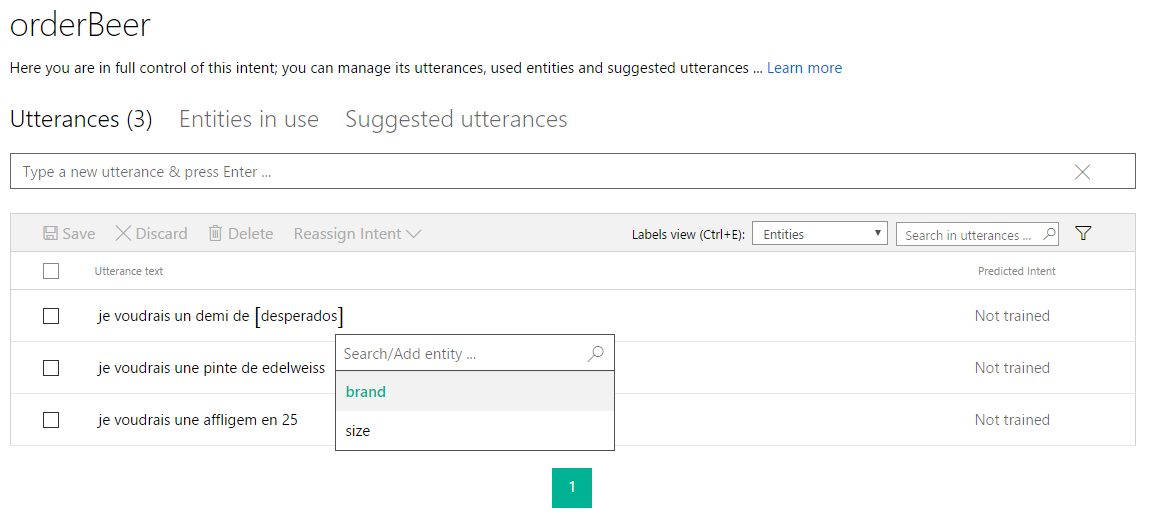Switch to Entities in use tab
The image size is (1169, 520).
coord(249,120)
